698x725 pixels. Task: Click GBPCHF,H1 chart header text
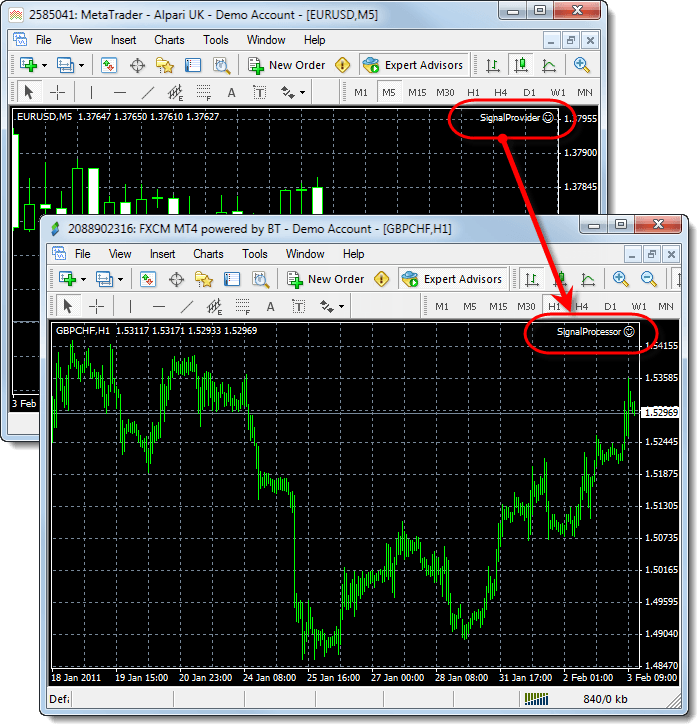(83, 331)
